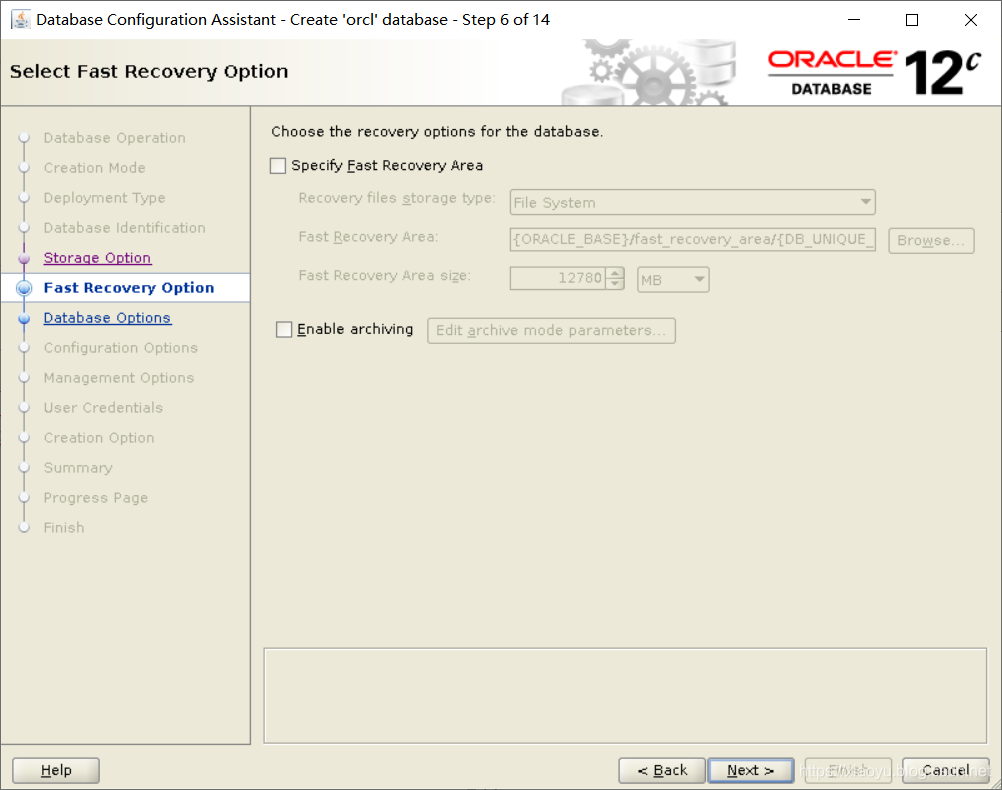Click 'Choose the recovery options for the database.' text
This screenshot has width=1002, height=790.
pyautogui.click(x=437, y=132)
